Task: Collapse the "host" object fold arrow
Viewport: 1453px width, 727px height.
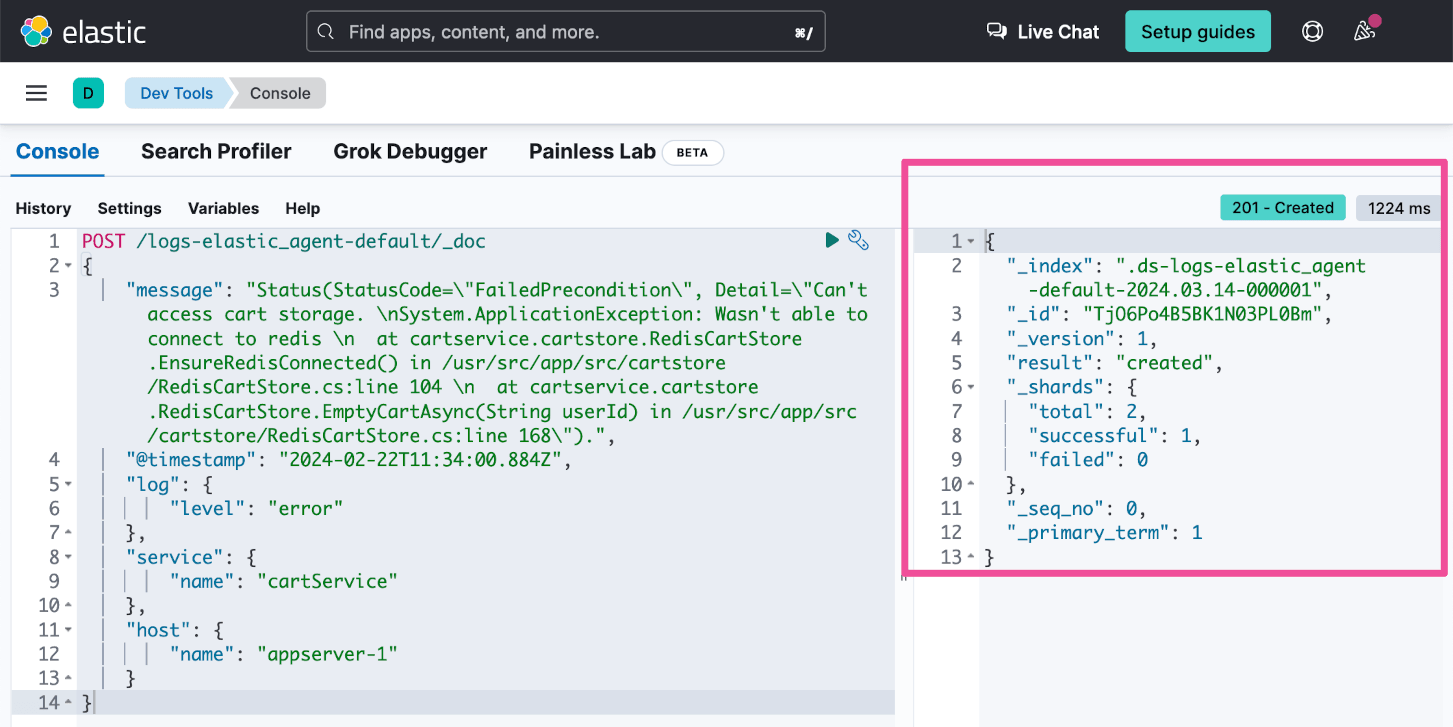Action: [x=68, y=630]
